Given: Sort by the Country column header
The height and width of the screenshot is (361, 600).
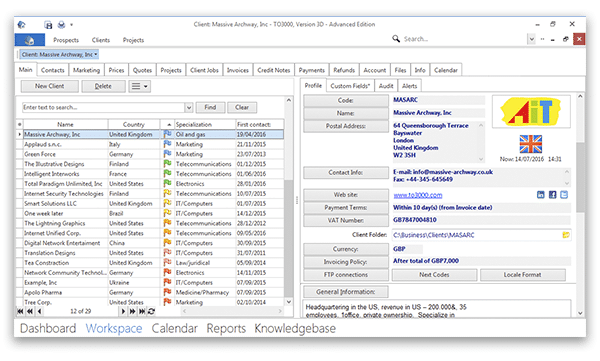Looking at the screenshot, I should pyautogui.click(x=134, y=124).
